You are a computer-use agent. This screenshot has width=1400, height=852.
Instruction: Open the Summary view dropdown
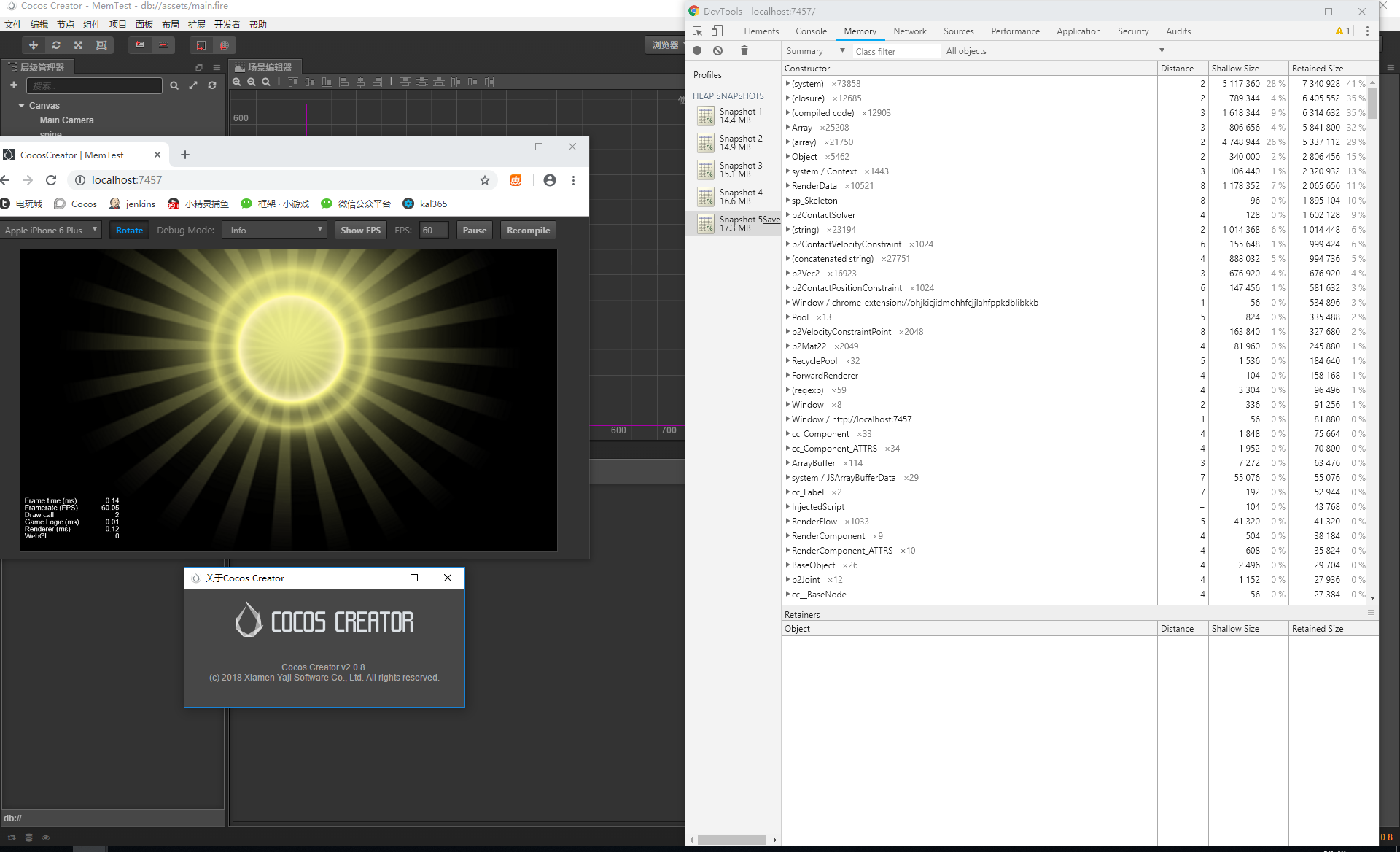pos(815,51)
